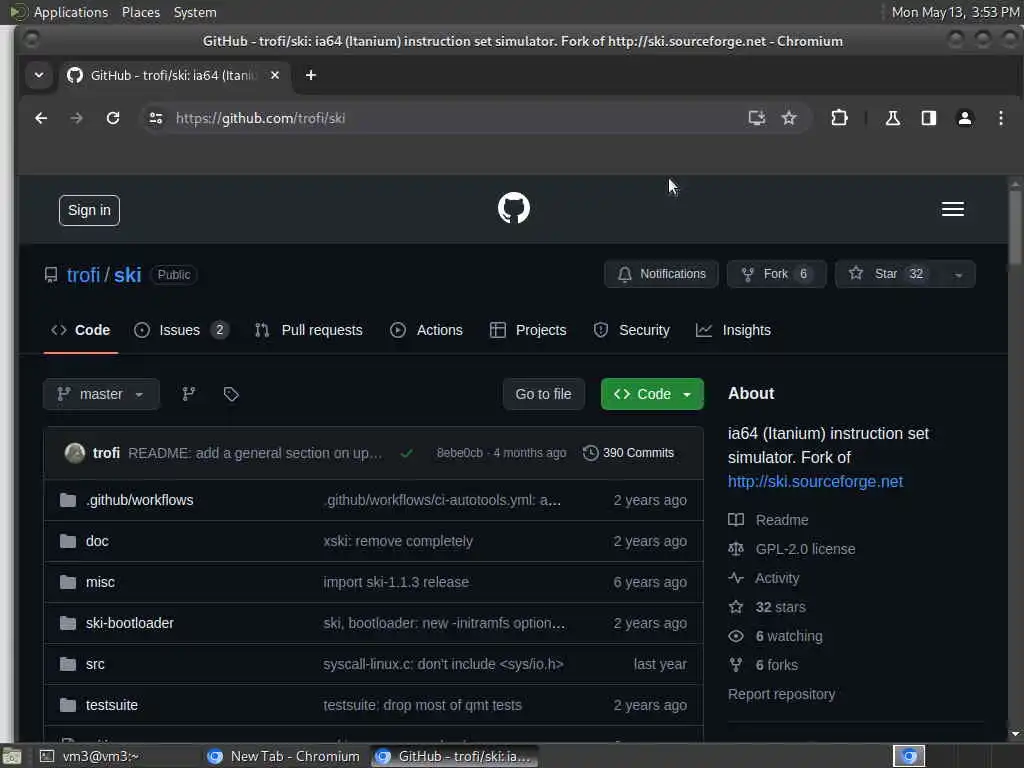This screenshot has height=768, width=1024.
Task: Click the doc folder icon
Action: (68, 541)
